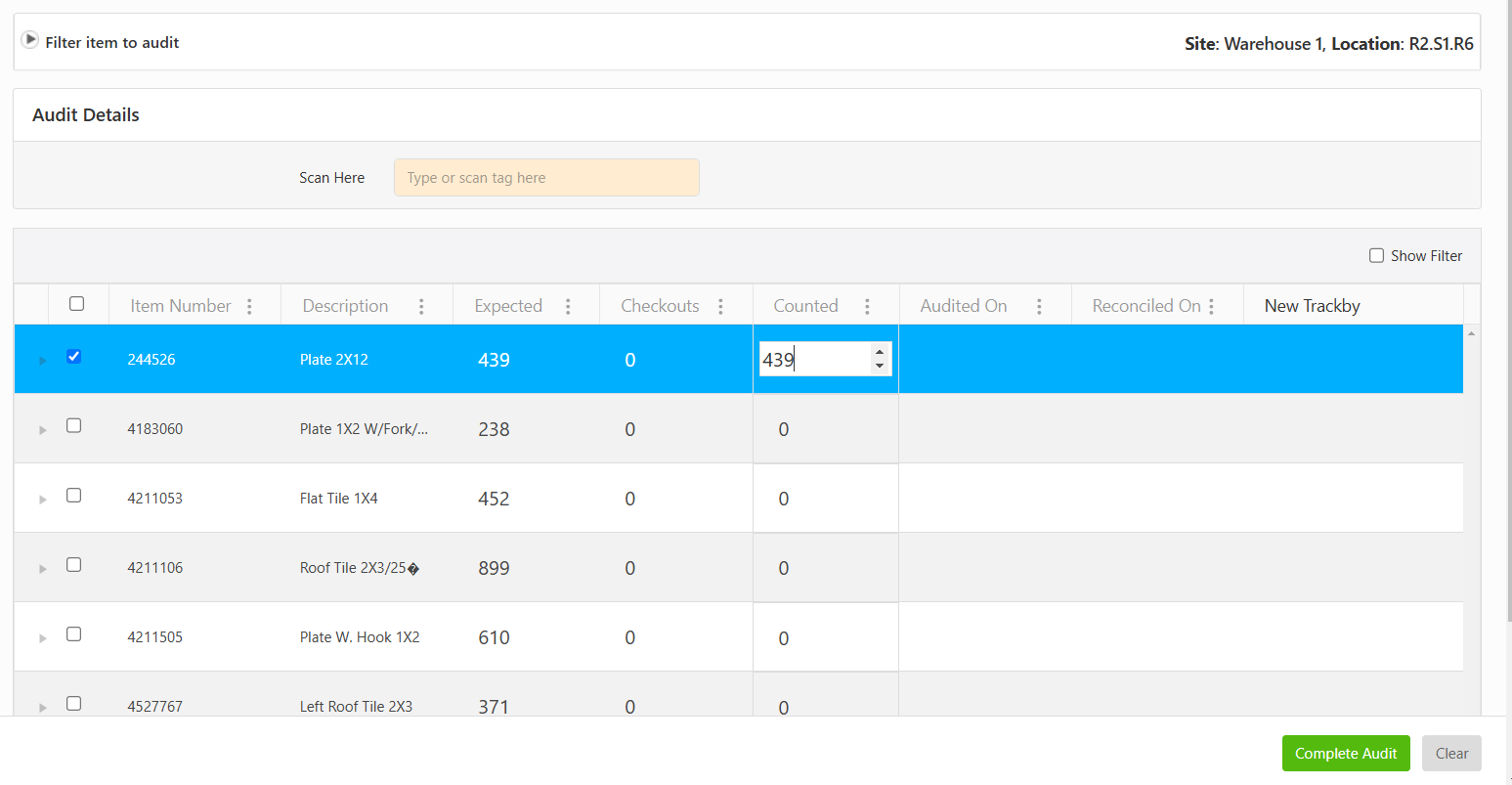Check the row checkbox for item 4211106
This screenshot has width=1512, height=785.
pyautogui.click(x=73, y=564)
